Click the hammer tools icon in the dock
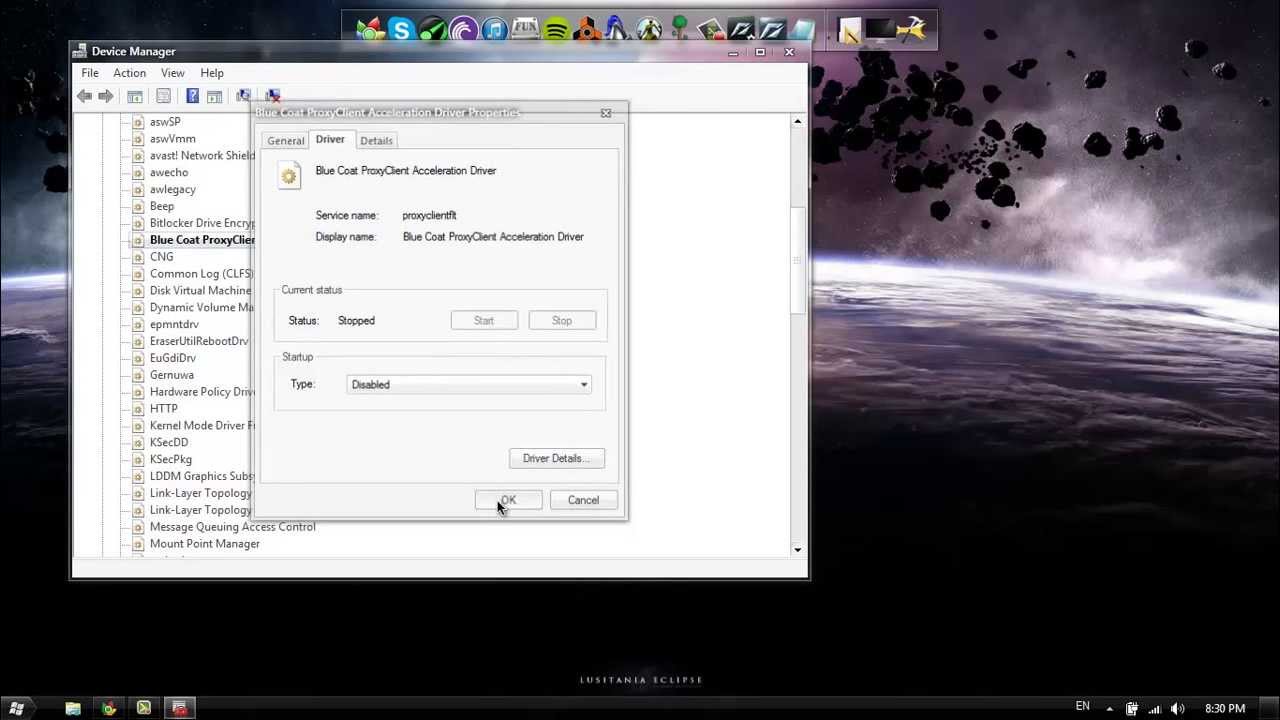The height and width of the screenshot is (720, 1280). [911, 30]
